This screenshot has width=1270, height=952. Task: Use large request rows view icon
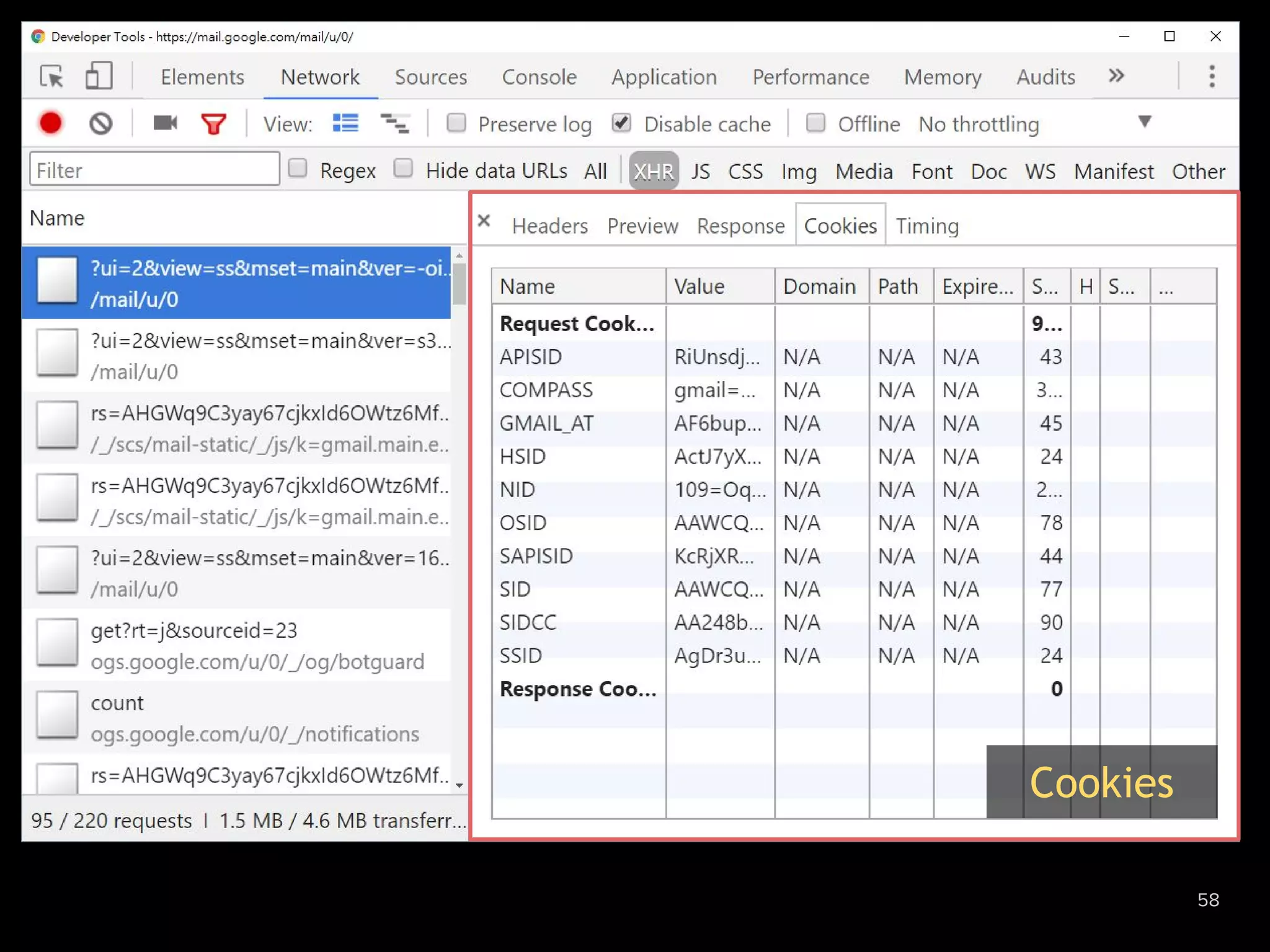[x=345, y=123]
